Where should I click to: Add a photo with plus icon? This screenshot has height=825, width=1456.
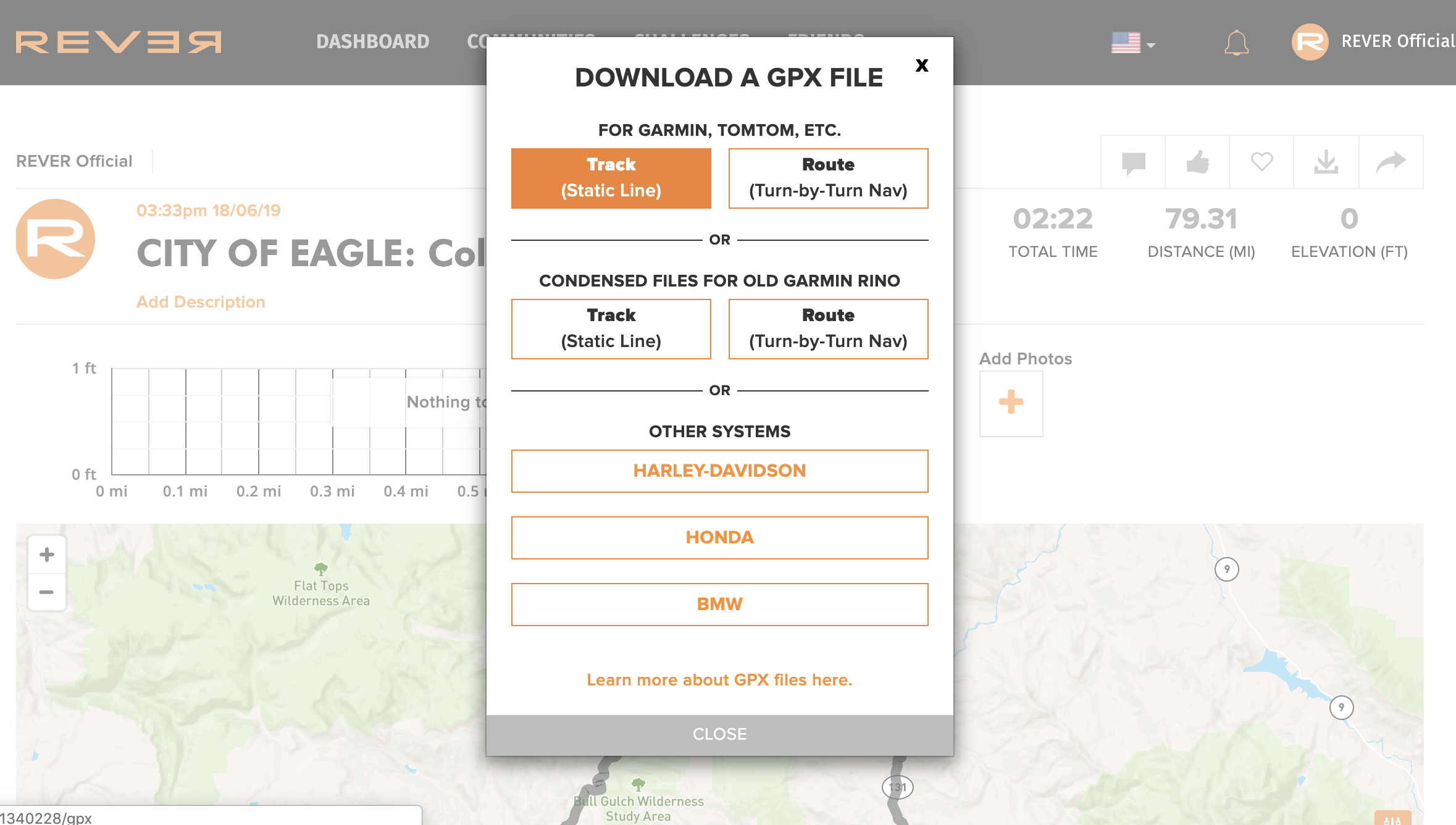coord(1011,403)
